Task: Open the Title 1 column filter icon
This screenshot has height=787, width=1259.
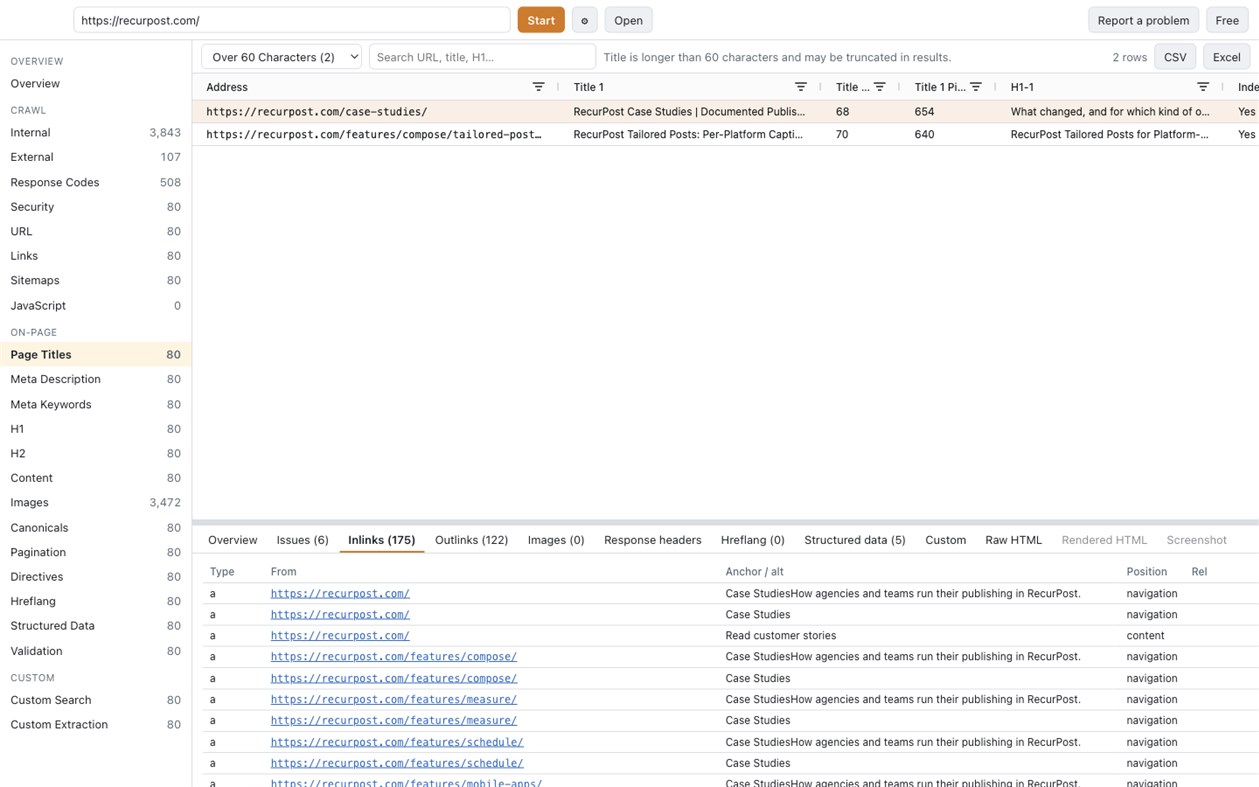Action: (x=800, y=87)
